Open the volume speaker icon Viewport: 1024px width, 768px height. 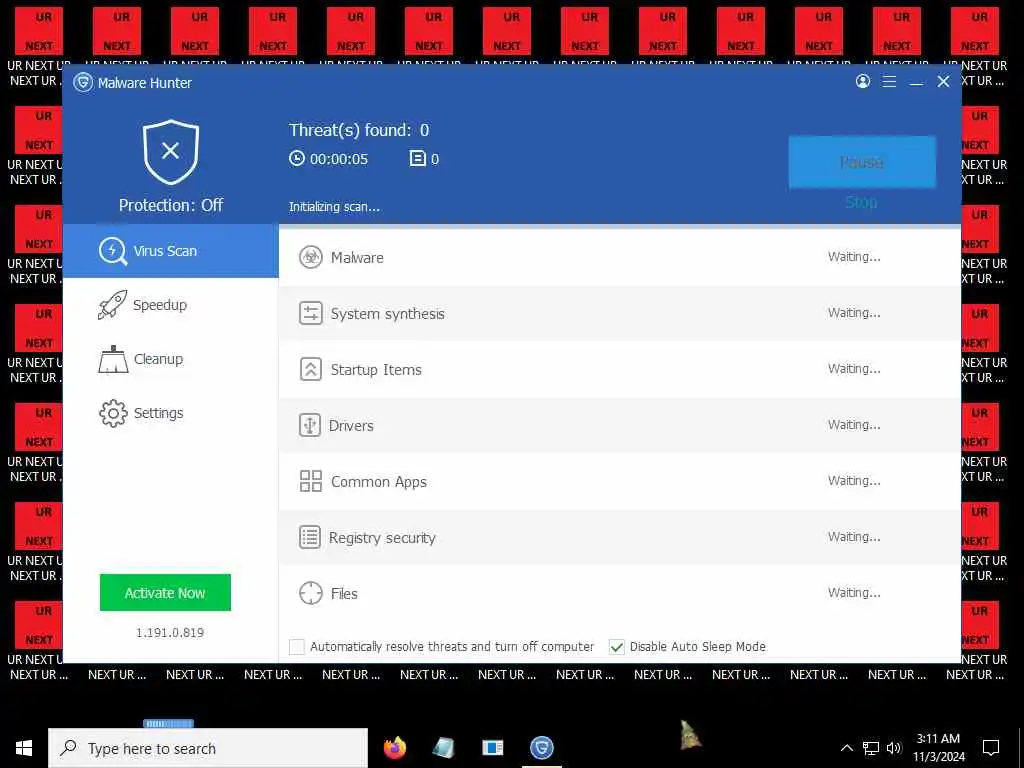pos(894,748)
